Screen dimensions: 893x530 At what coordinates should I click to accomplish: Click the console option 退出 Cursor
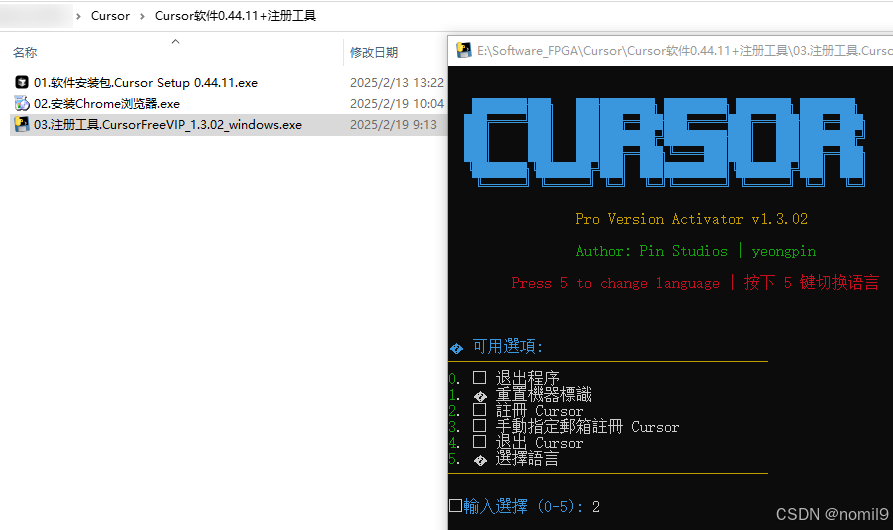point(539,442)
